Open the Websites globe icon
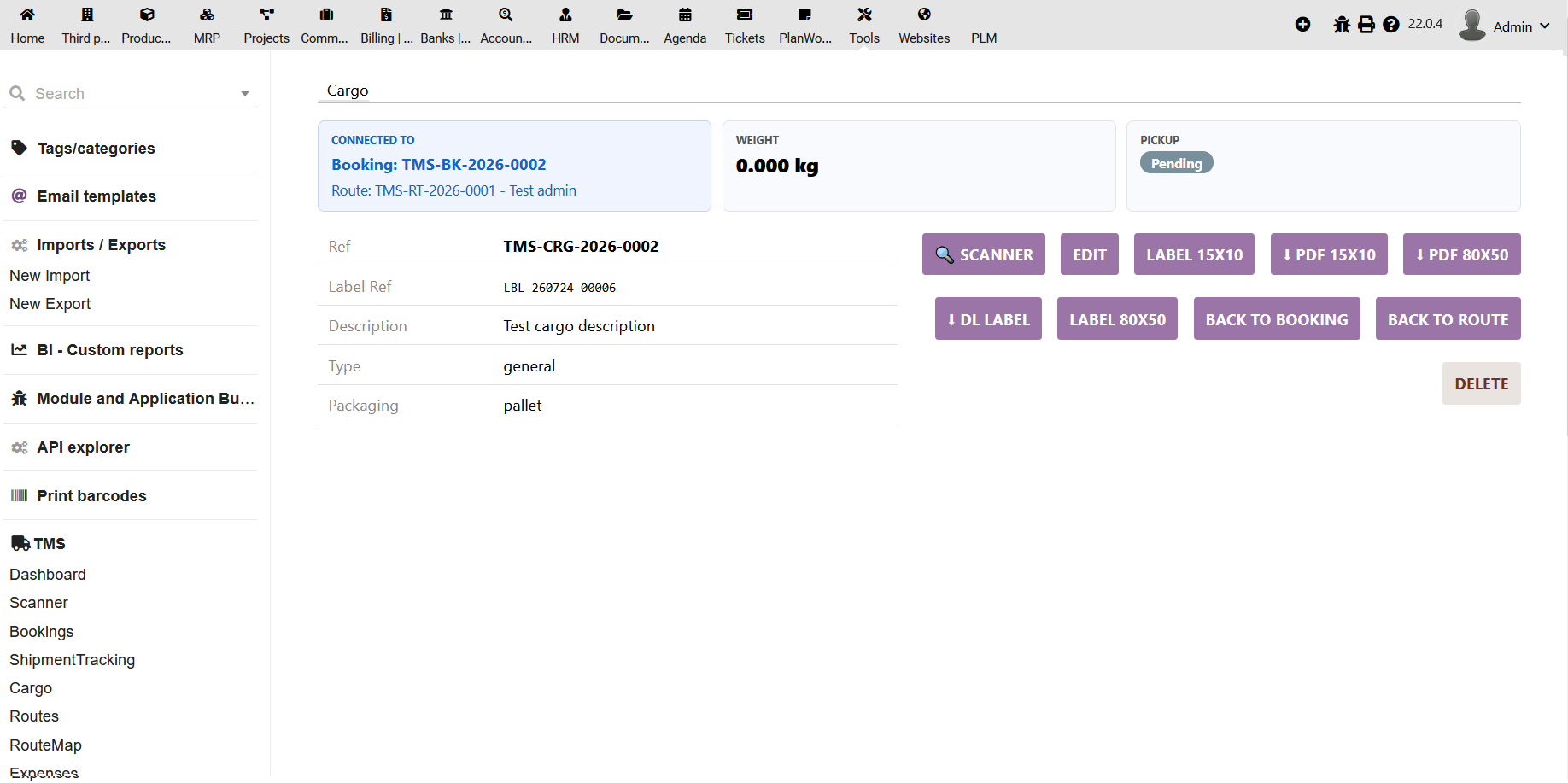Screen dimensions: 1568x783 click(924, 15)
